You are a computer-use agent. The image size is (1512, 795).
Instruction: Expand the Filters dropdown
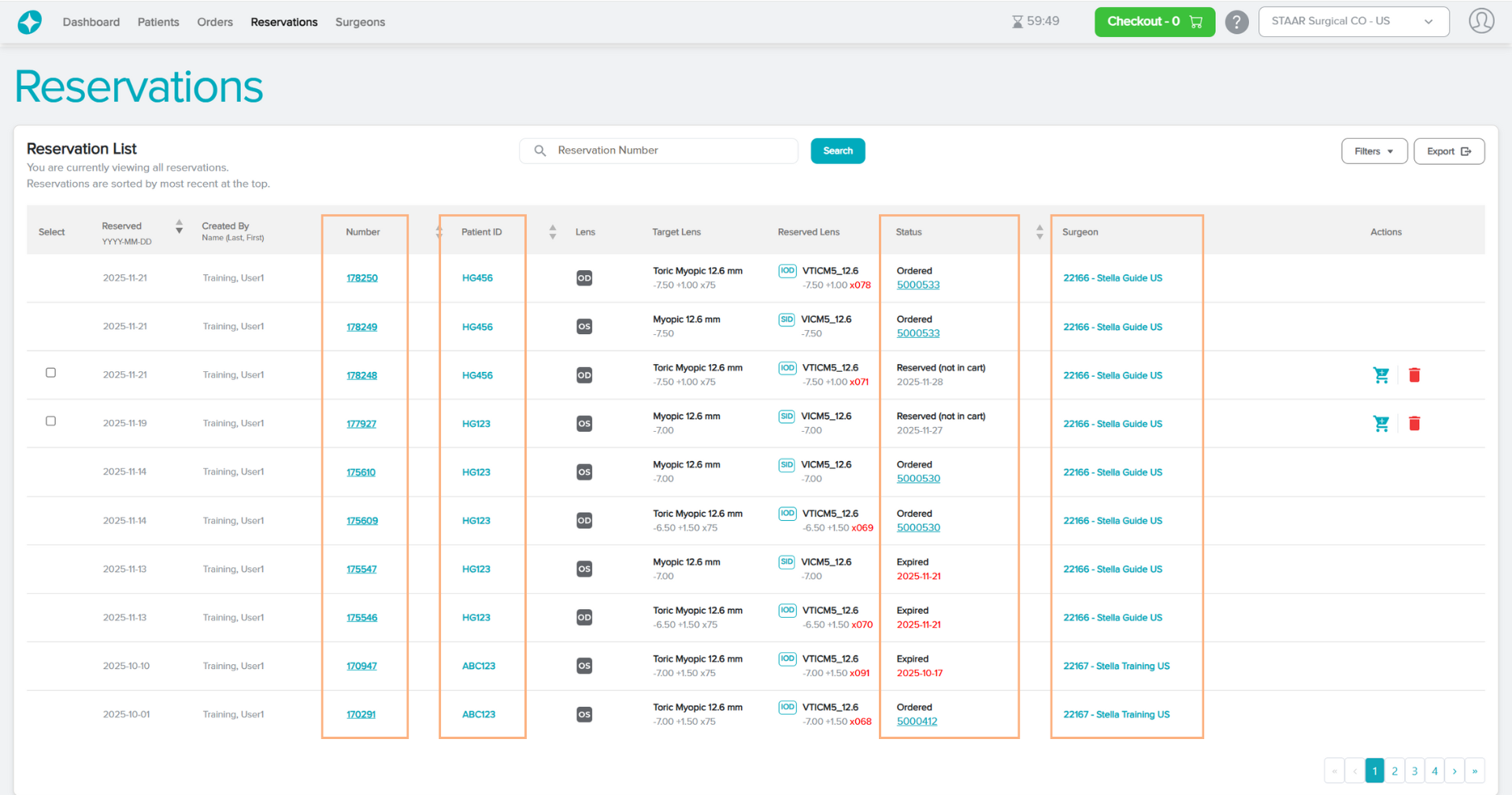(x=1373, y=151)
